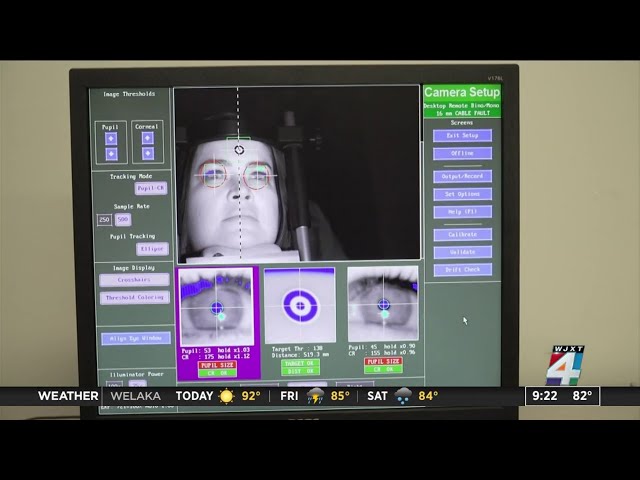Increase the Corneal threshold with up arrow
The width and height of the screenshot is (640, 480).
[x=148, y=138]
